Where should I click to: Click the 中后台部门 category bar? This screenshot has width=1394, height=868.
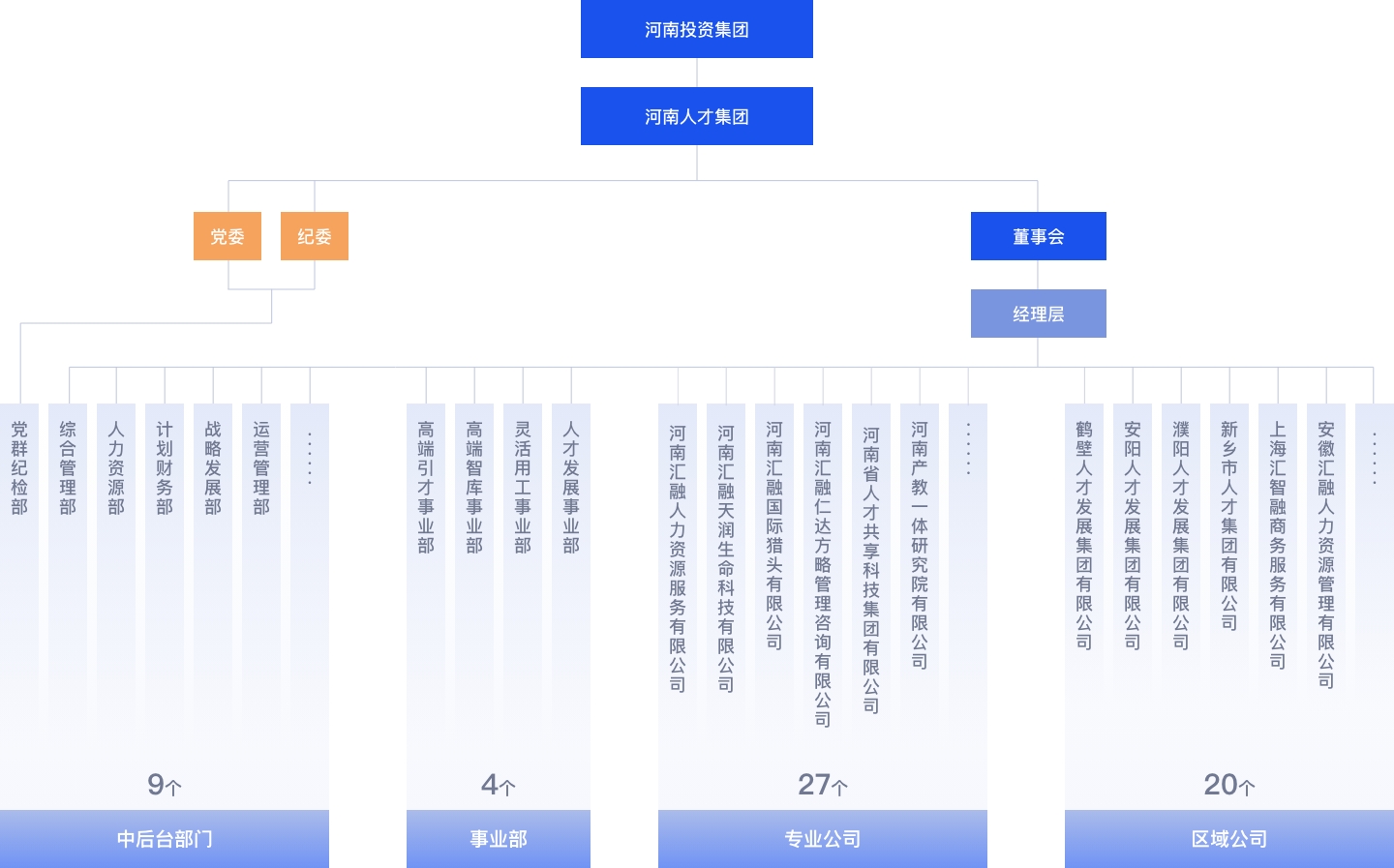coord(165,839)
